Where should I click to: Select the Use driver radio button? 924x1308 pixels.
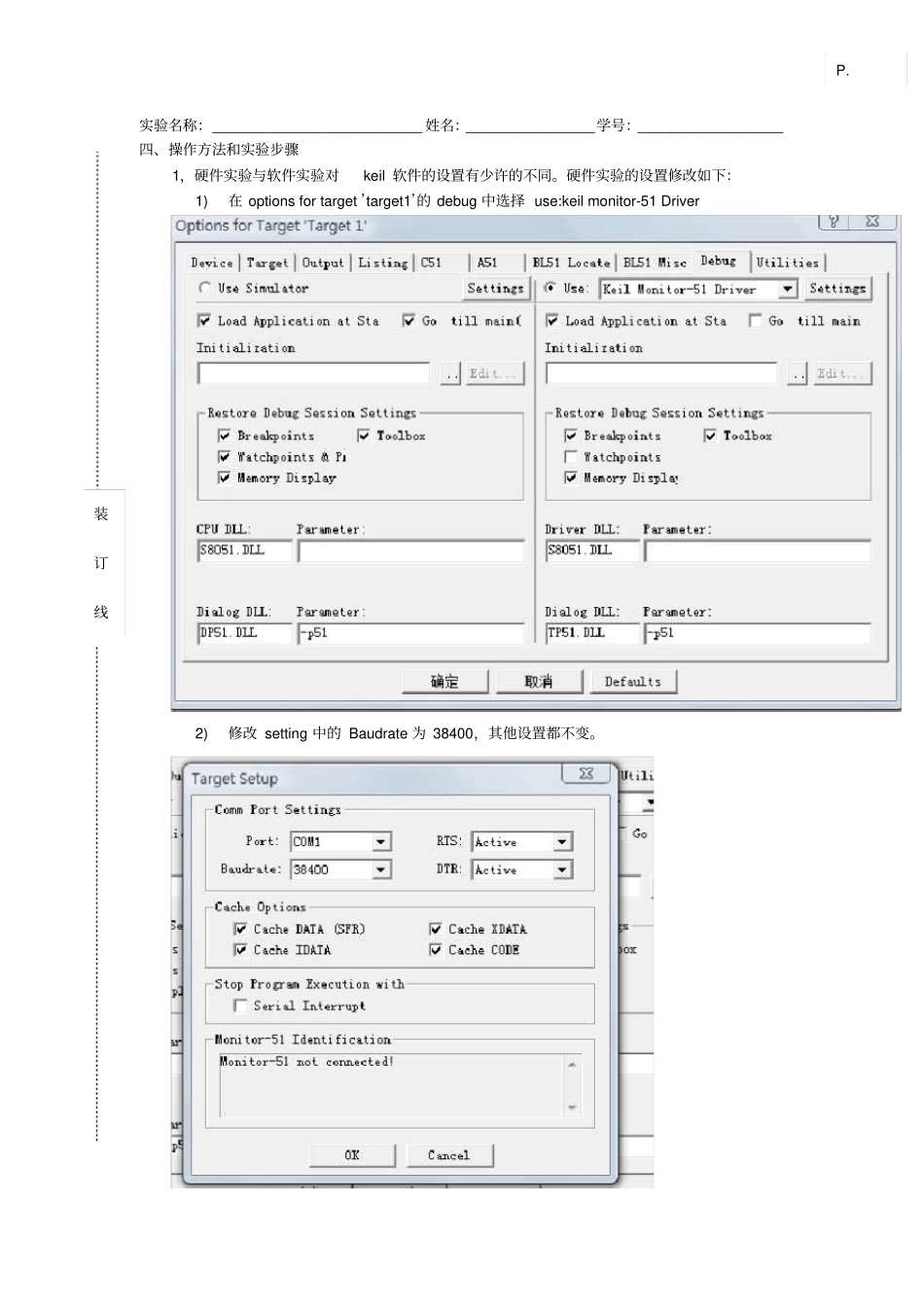pos(551,288)
